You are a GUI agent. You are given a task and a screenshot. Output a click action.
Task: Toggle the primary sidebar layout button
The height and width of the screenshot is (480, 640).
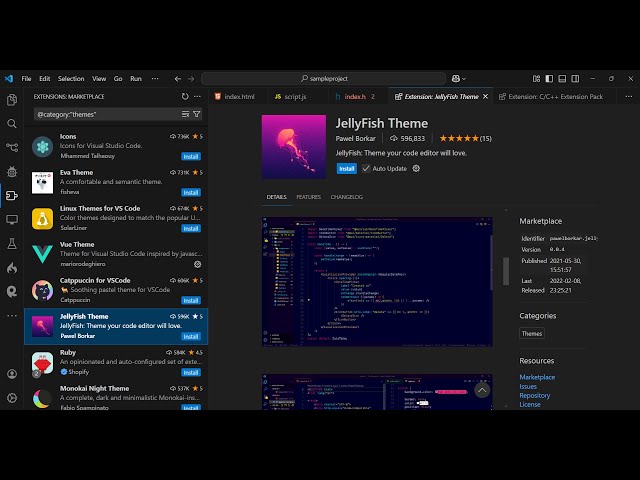(x=547, y=78)
